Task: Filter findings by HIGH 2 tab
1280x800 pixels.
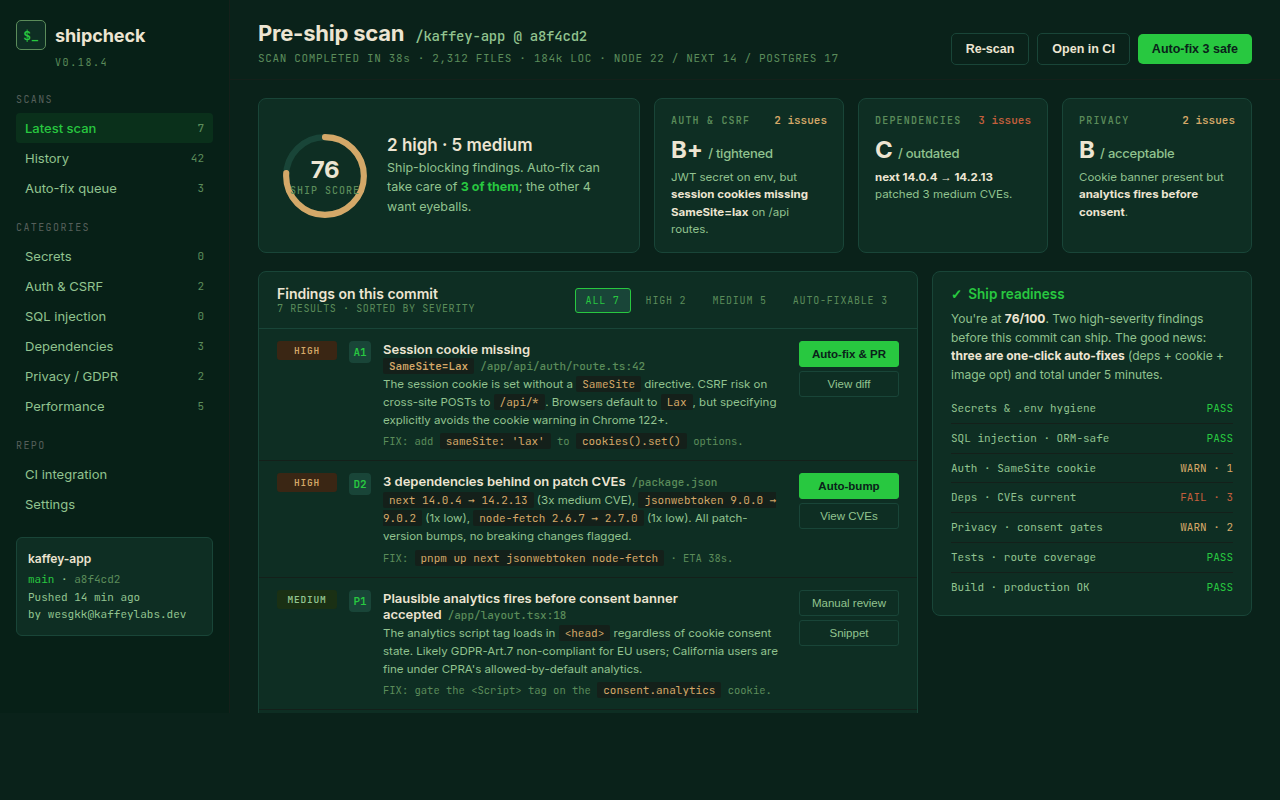Action: pos(666,300)
